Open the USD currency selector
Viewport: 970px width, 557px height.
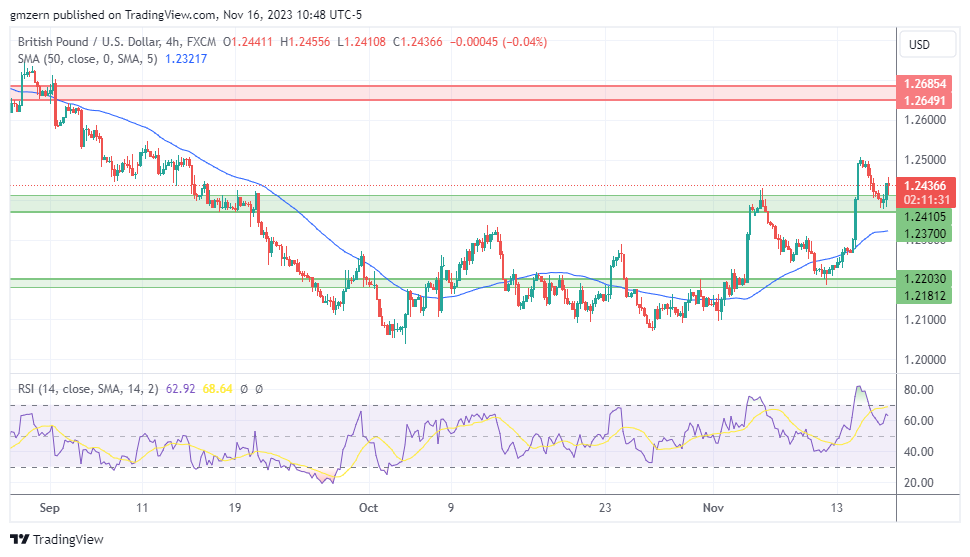(x=927, y=45)
